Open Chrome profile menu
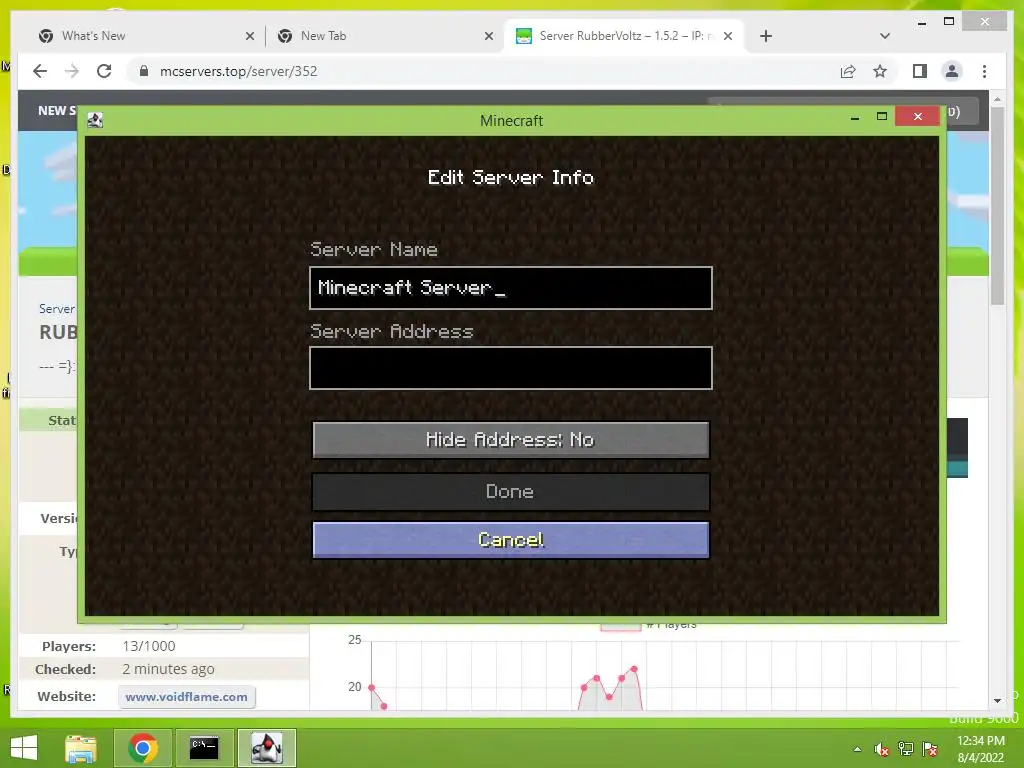The image size is (1024, 768). click(x=952, y=71)
